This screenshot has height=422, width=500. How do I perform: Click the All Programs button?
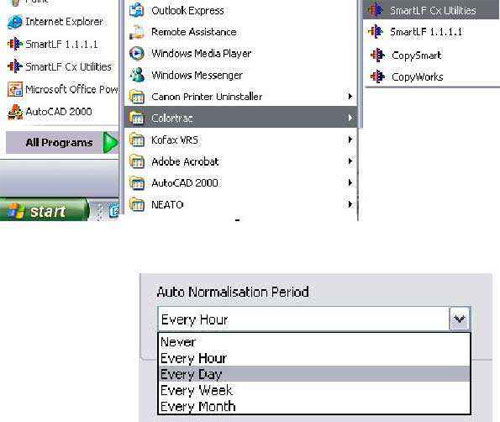coord(62,142)
